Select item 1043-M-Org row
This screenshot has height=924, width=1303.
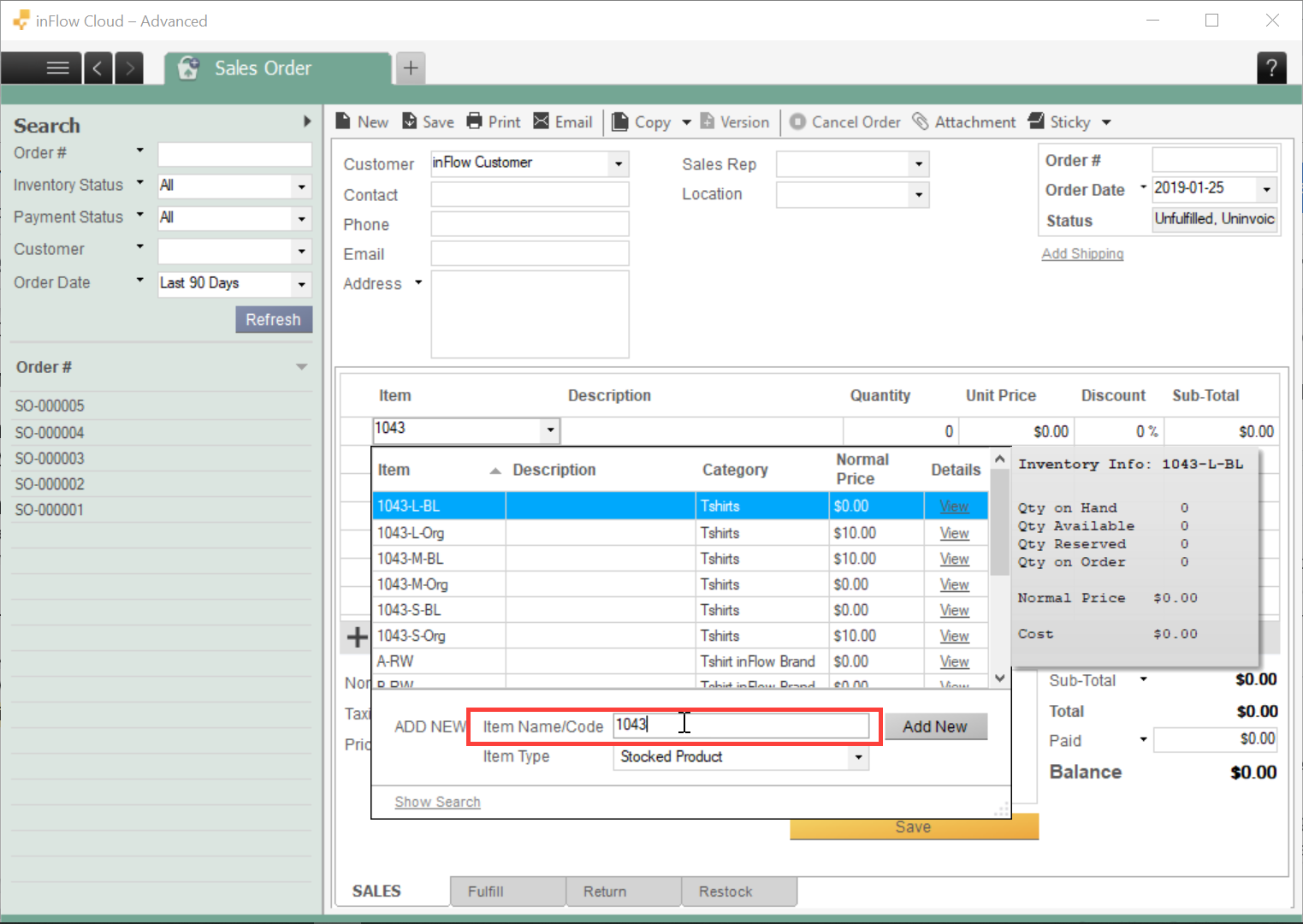click(680, 584)
